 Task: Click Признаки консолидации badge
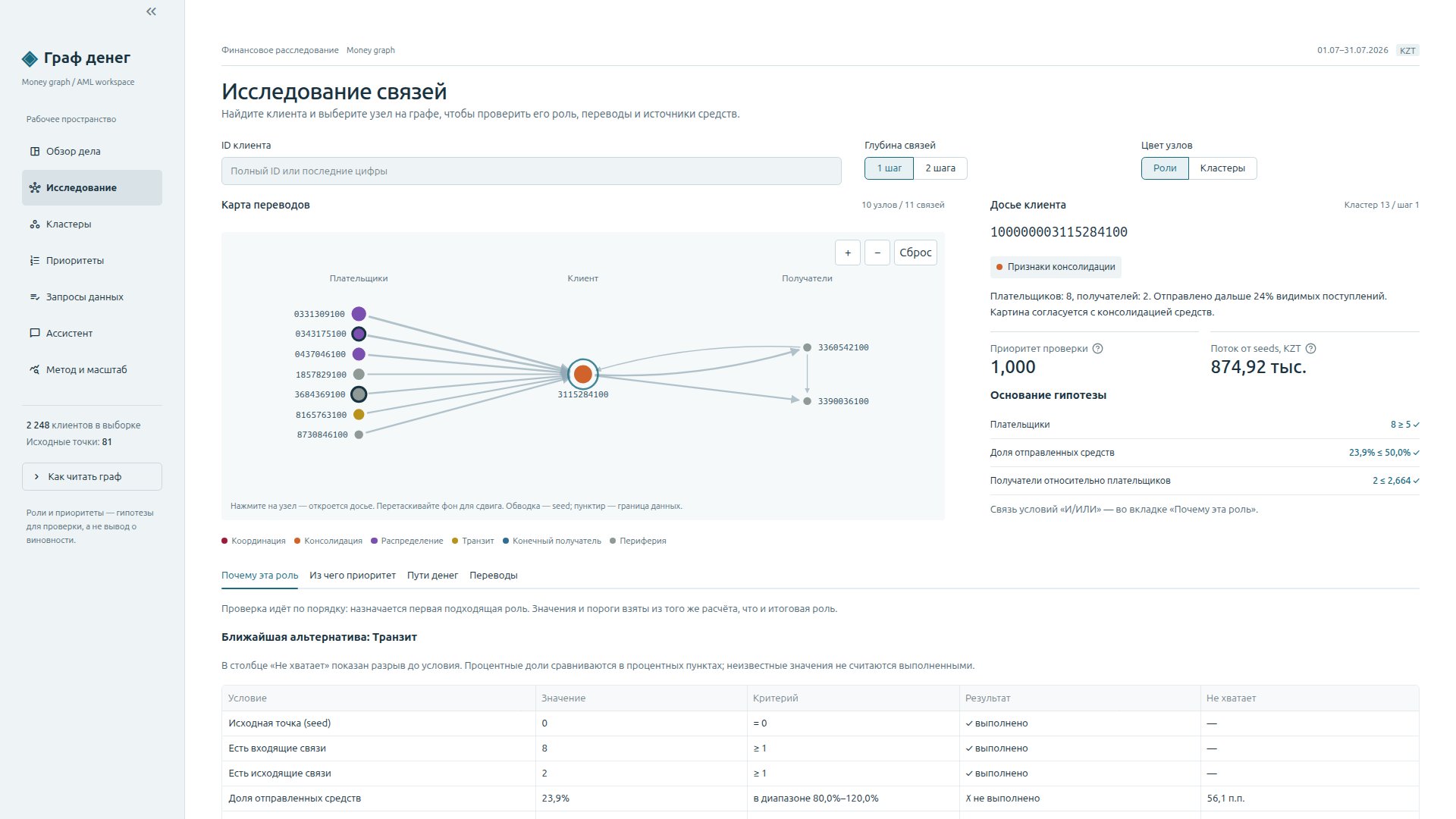point(1056,267)
